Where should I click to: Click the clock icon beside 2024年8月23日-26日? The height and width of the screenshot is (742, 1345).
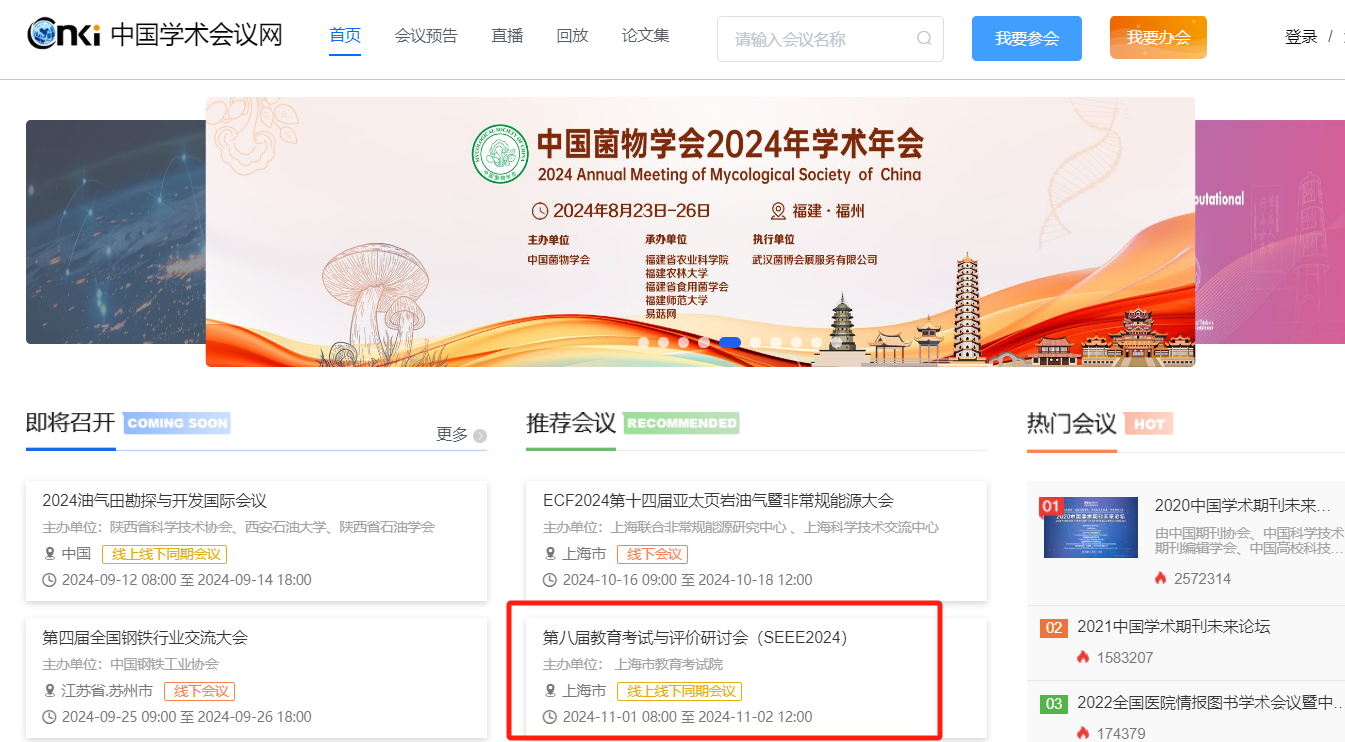(x=540, y=211)
